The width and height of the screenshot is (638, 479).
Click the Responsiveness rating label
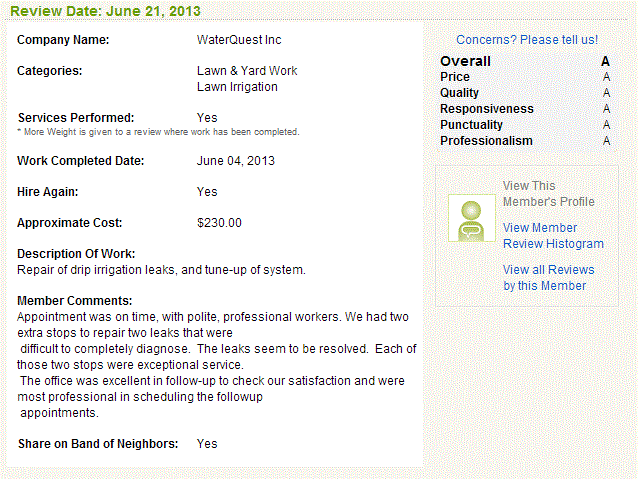(x=487, y=109)
